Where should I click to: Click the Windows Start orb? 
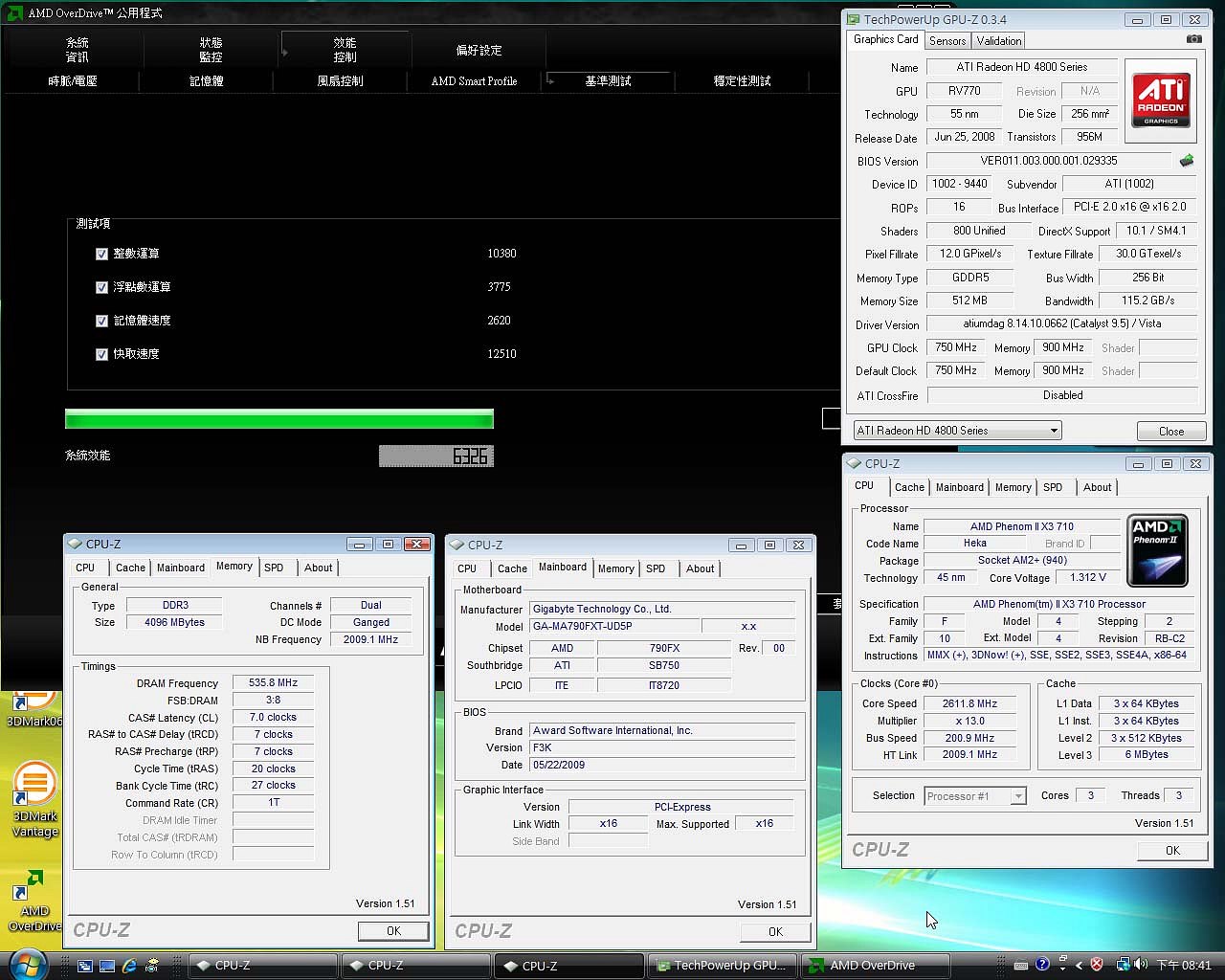tap(27, 964)
